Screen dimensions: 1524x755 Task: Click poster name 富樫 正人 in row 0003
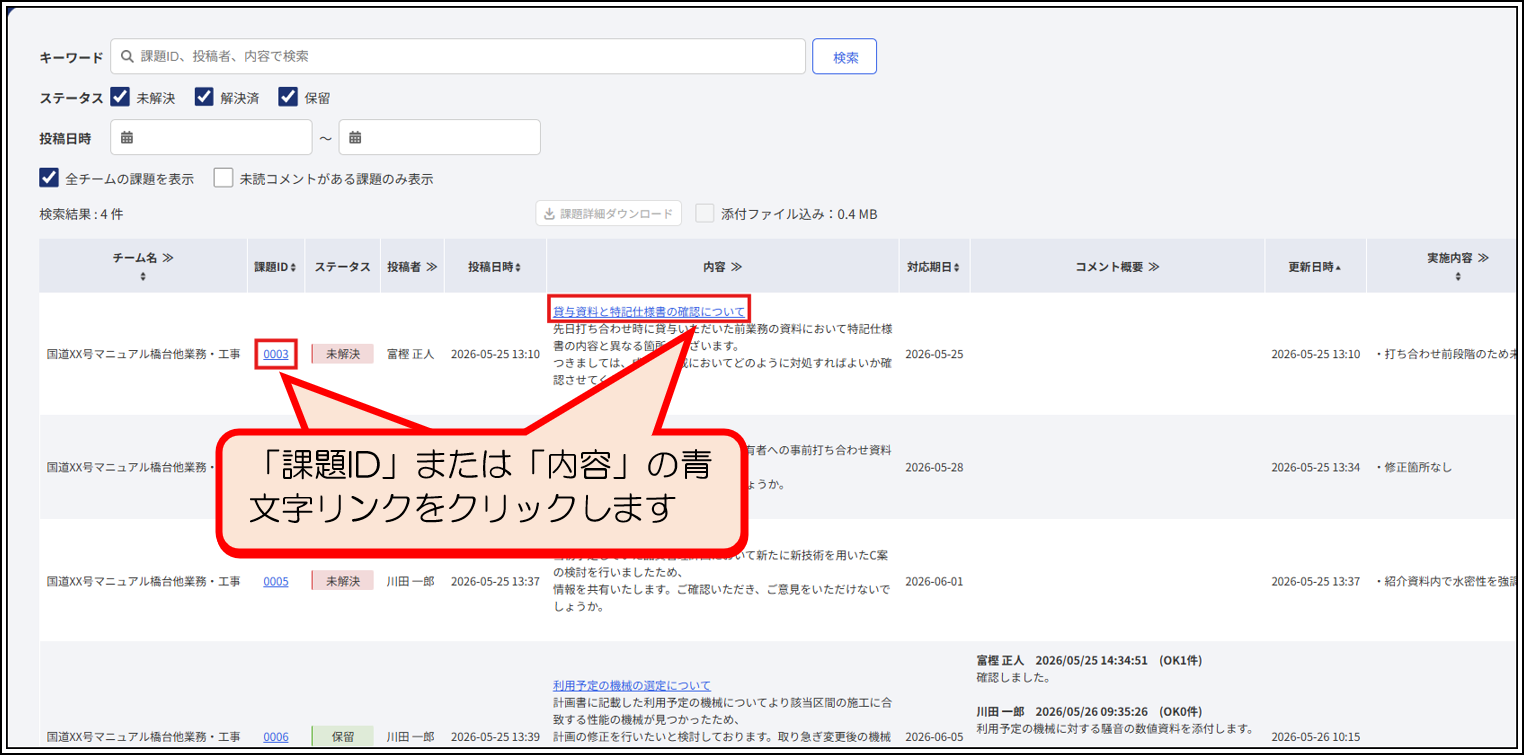point(410,354)
